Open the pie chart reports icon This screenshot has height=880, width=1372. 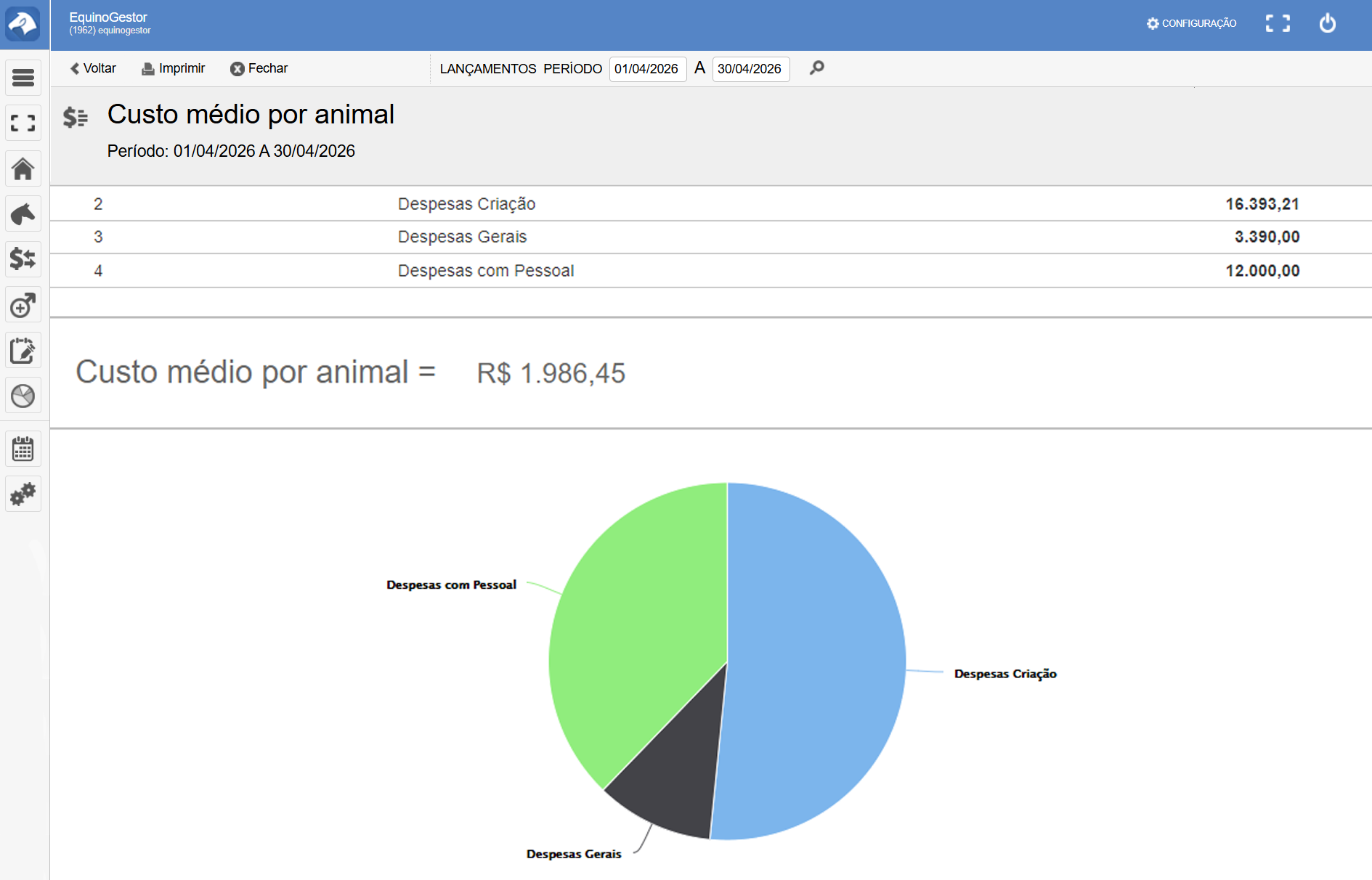pyautogui.click(x=23, y=396)
